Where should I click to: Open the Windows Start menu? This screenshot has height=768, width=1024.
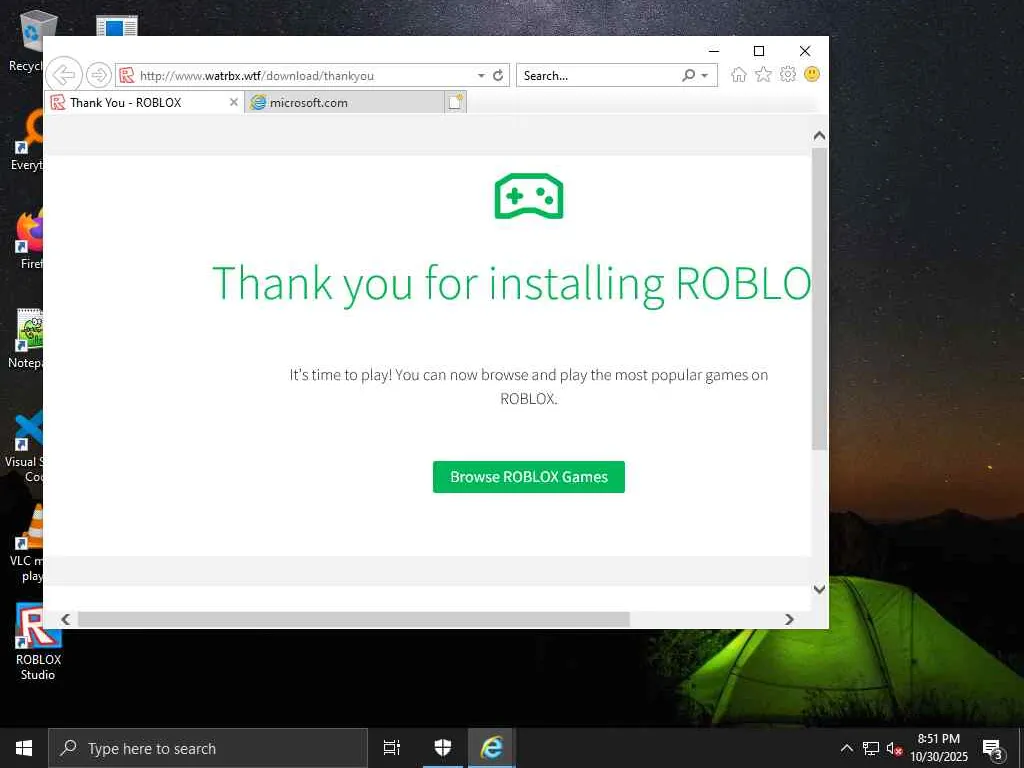point(24,748)
